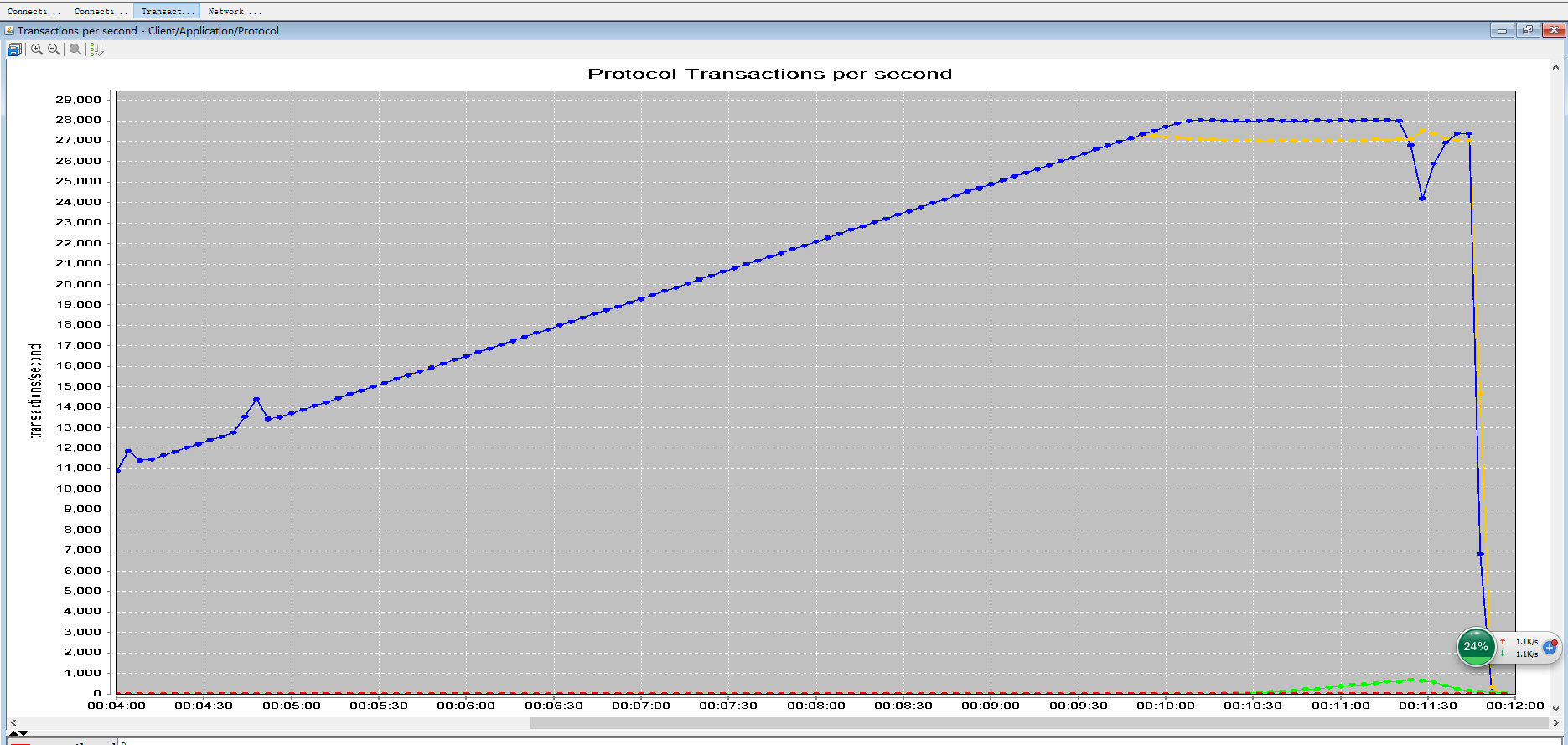Click the collapse triangles at bottom-left panel divider
Screen dimensions: 1568x745
click(x=18, y=734)
